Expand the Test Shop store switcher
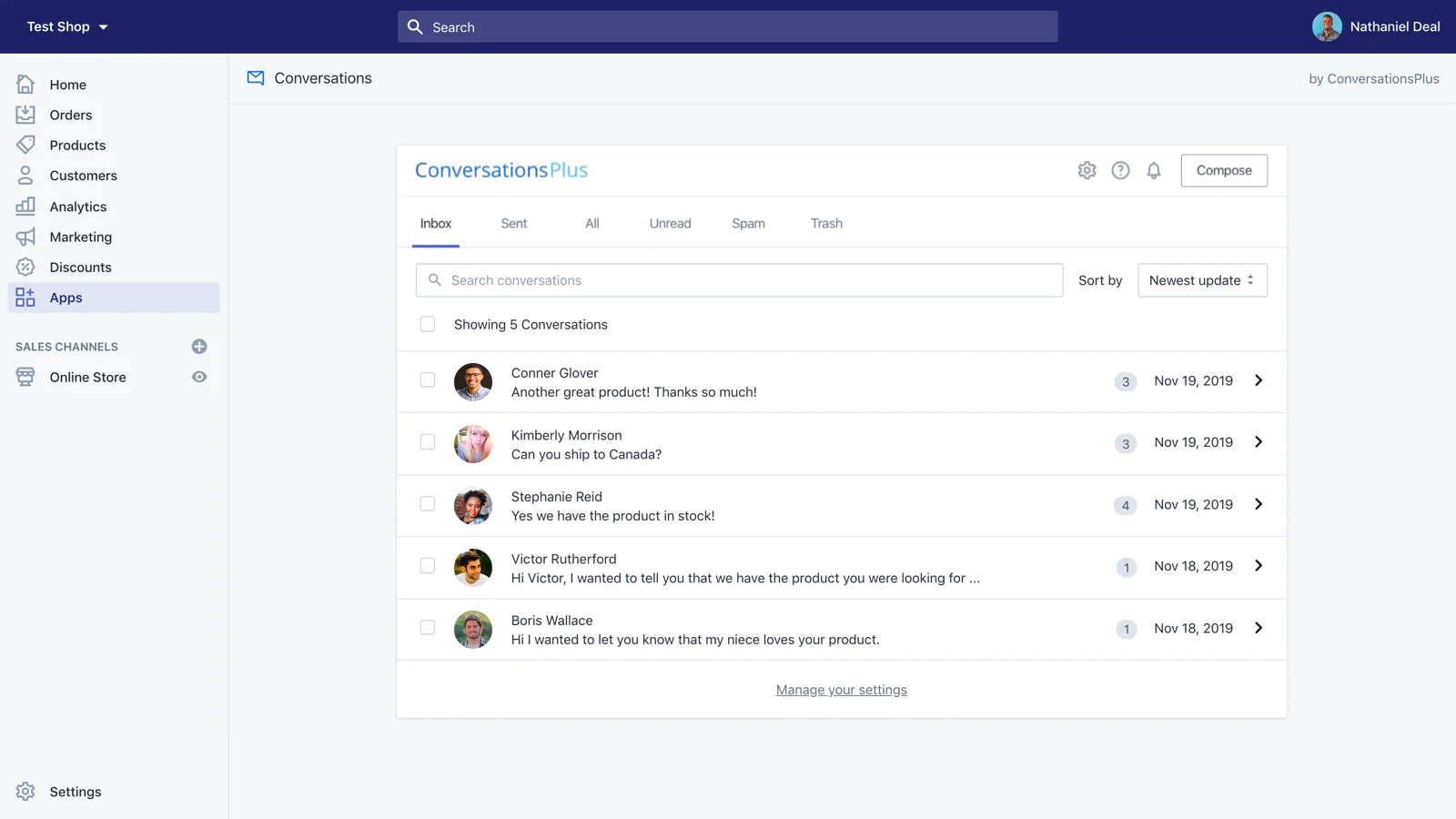Viewport: 1456px width, 819px height. coord(67,26)
